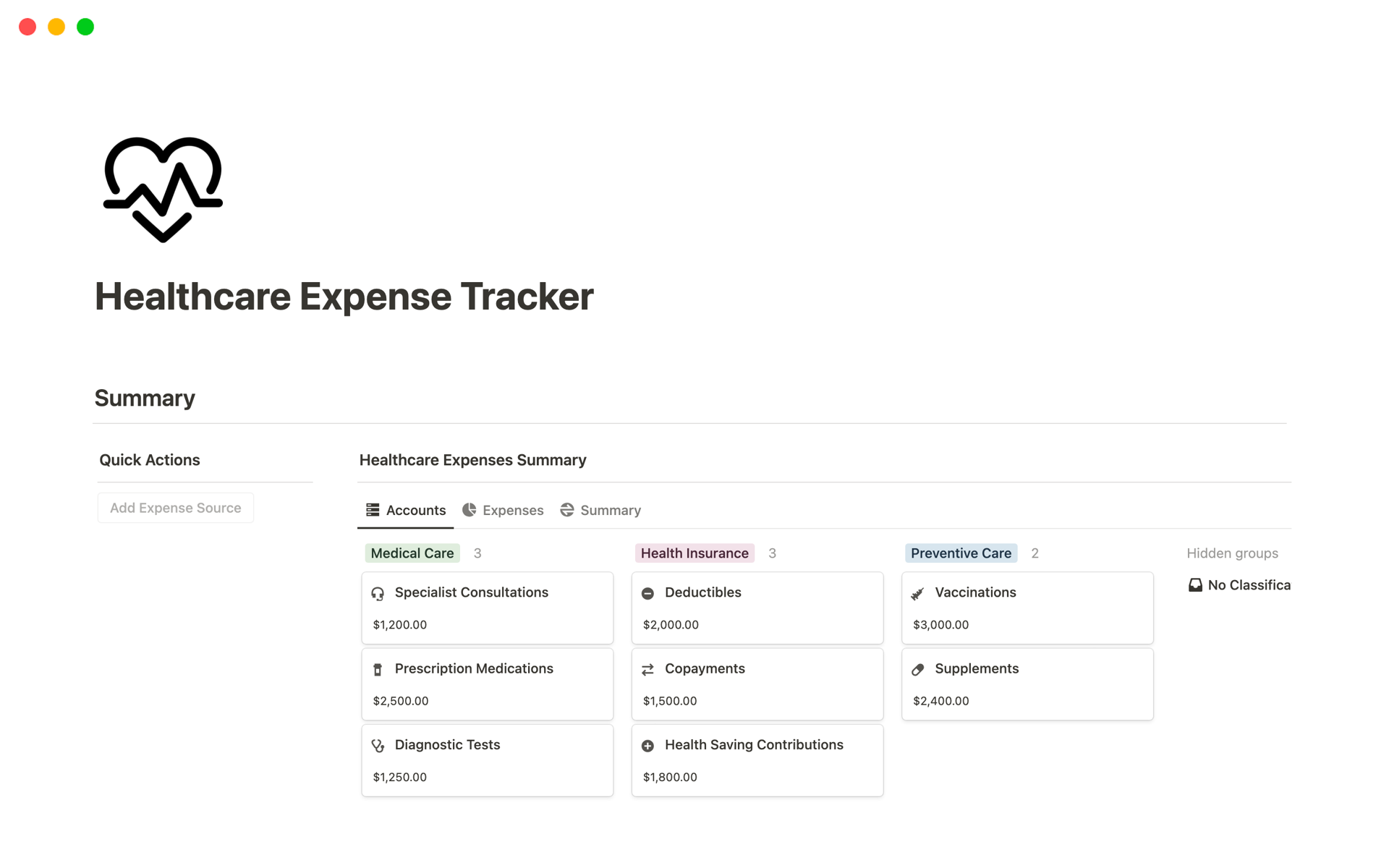The width and height of the screenshot is (1389, 868).
Task: Click the stethoscope icon on Diagnostic Tests
Action: tap(377, 745)
